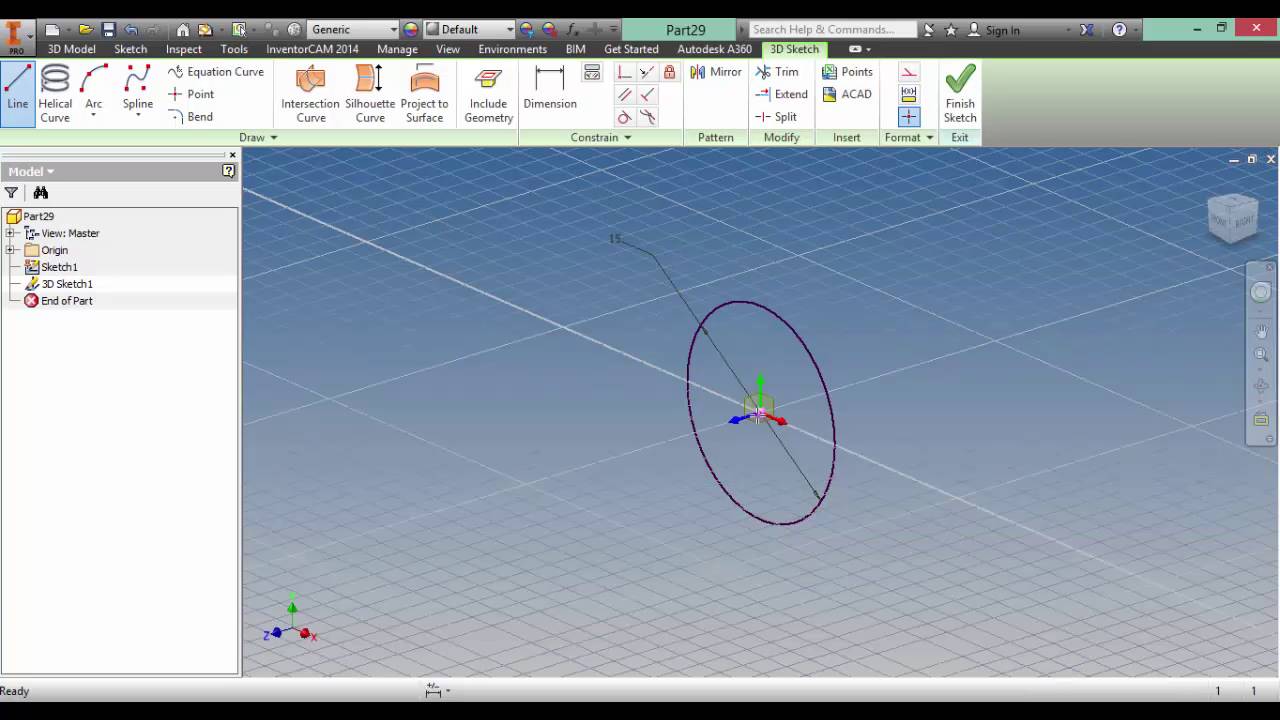The height and width of the screenshot is (720, 1280).
Task: Select Sketch1 in browser tree
Action: click(x=51, y=267)
